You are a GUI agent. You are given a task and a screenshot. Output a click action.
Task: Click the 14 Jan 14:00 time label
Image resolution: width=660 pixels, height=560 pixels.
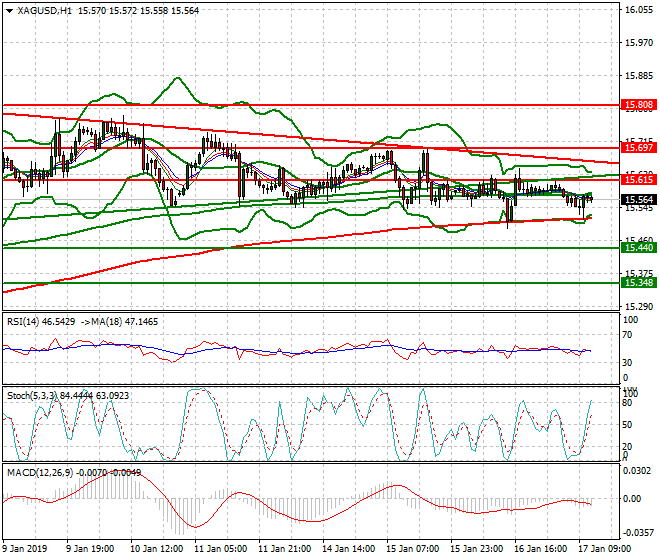349,549
